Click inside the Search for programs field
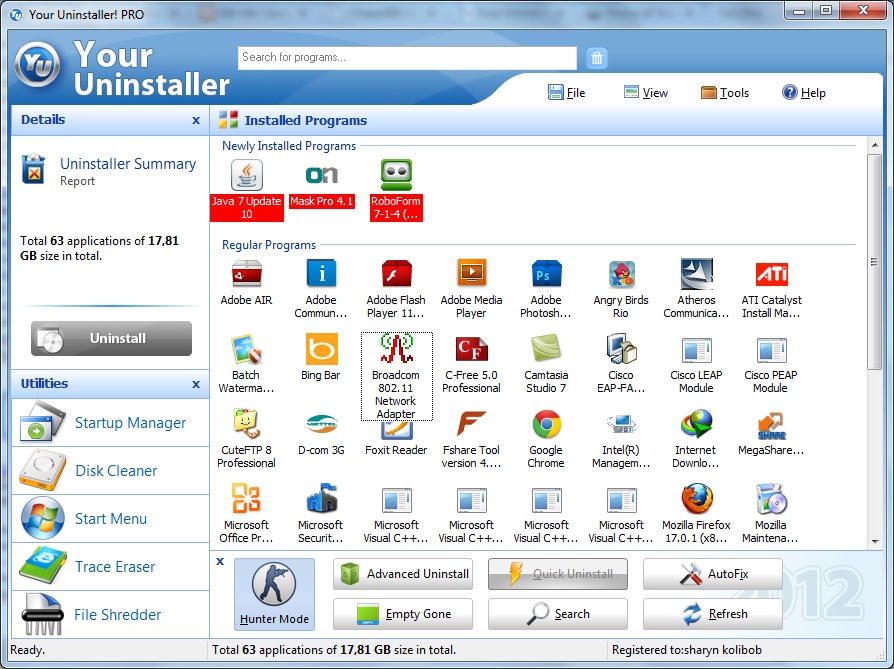Viewport: 894px width, 669px height. [405, 57]
